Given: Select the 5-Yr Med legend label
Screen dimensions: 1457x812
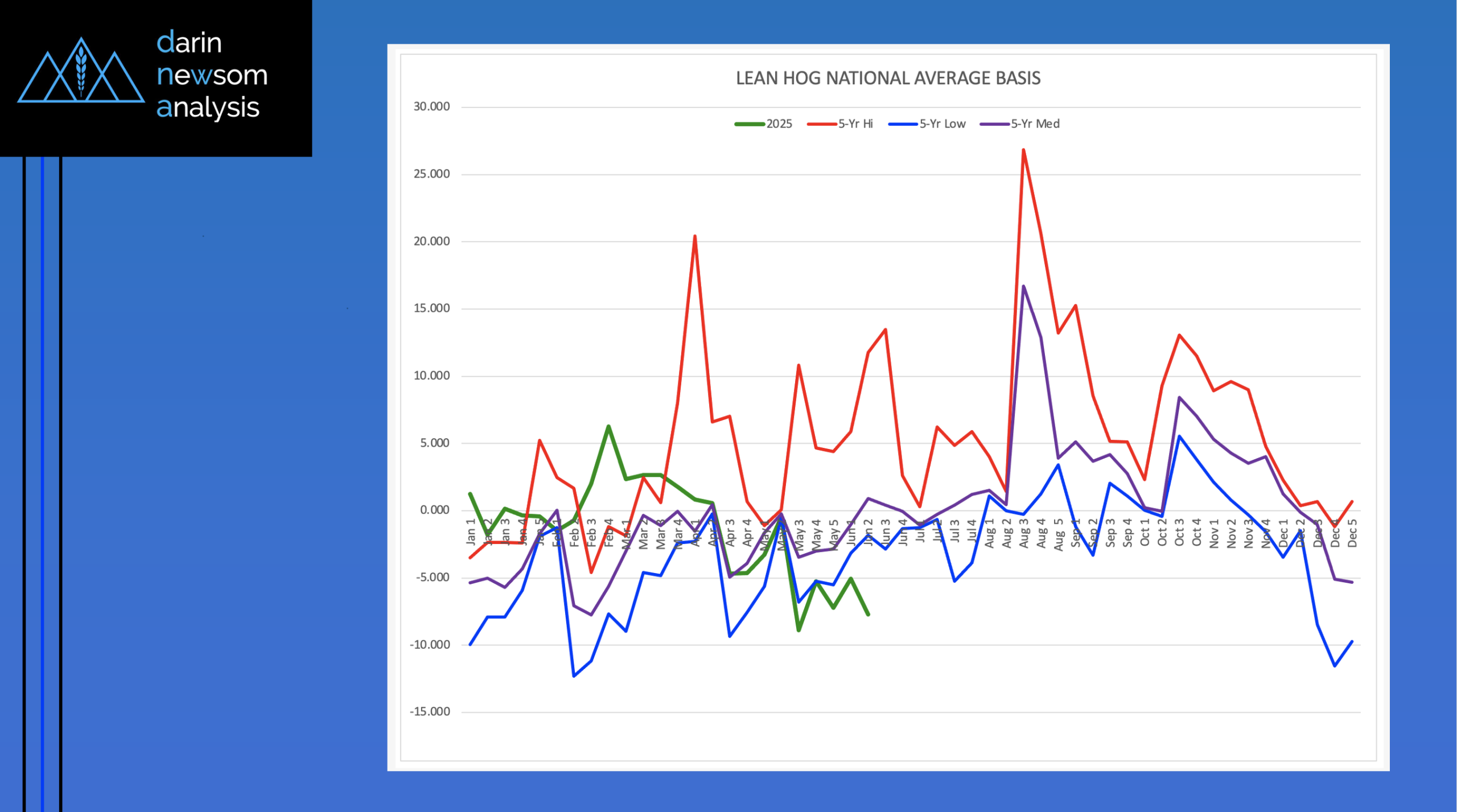Looking at the screenshot, I should (x=1035, y=124).
